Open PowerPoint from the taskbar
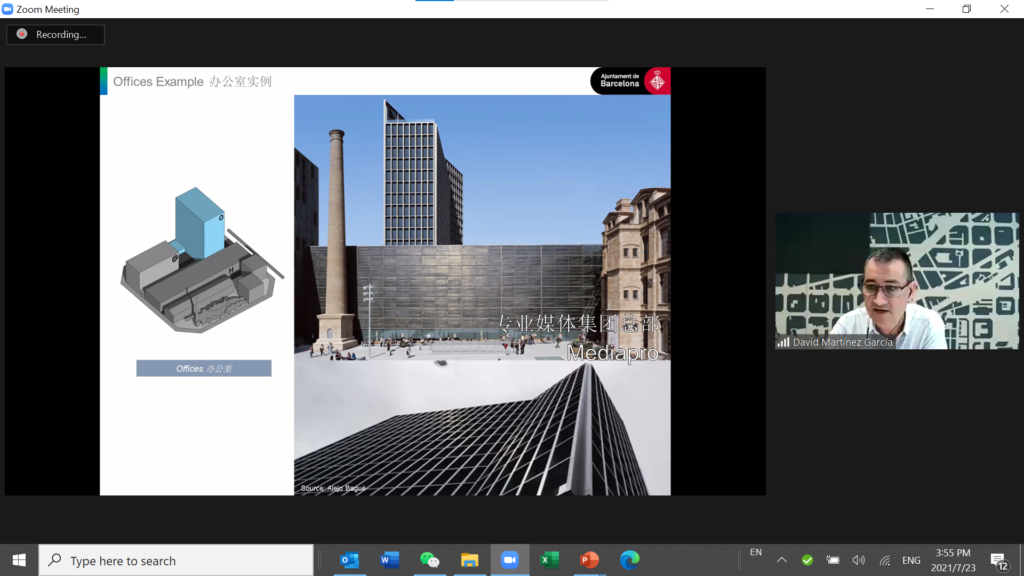Viewport: 1024px width, 576px height. click(589, 560)
